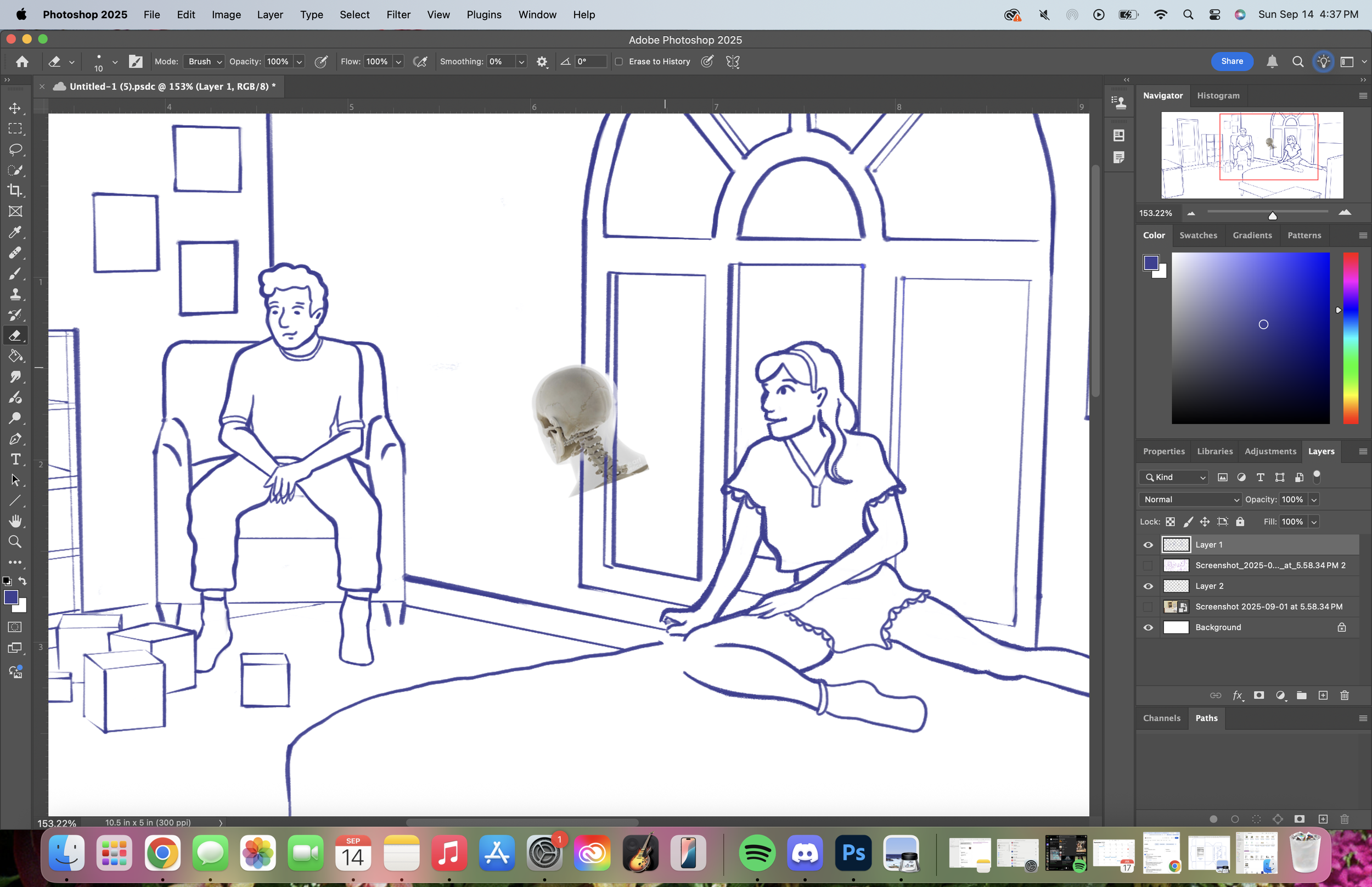1372x887 pixels.
Task: Open the eraser Mode dropdown
Action: coord(204,61)
